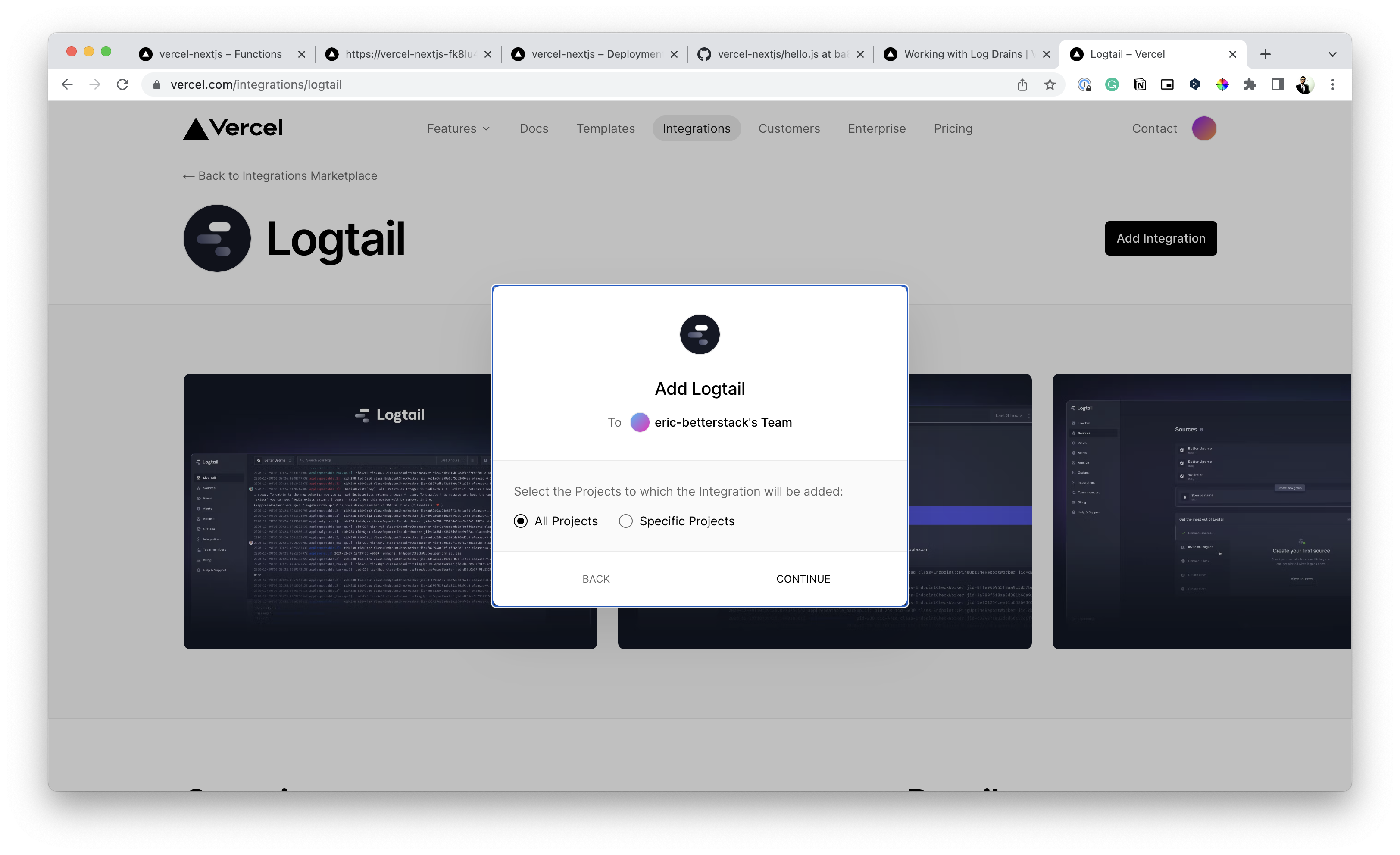
Task: Open the Customers navigation item
Action: [789, 128]
